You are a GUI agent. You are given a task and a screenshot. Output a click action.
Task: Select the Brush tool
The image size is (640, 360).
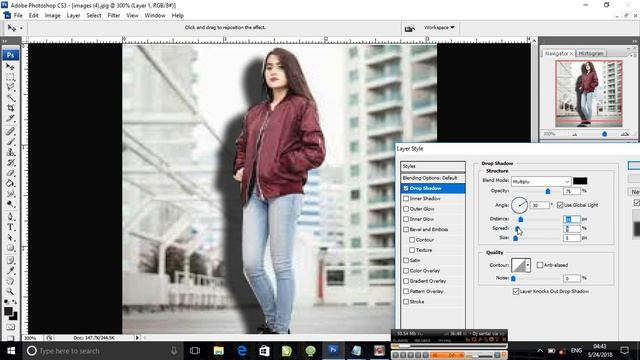point(10,142)
